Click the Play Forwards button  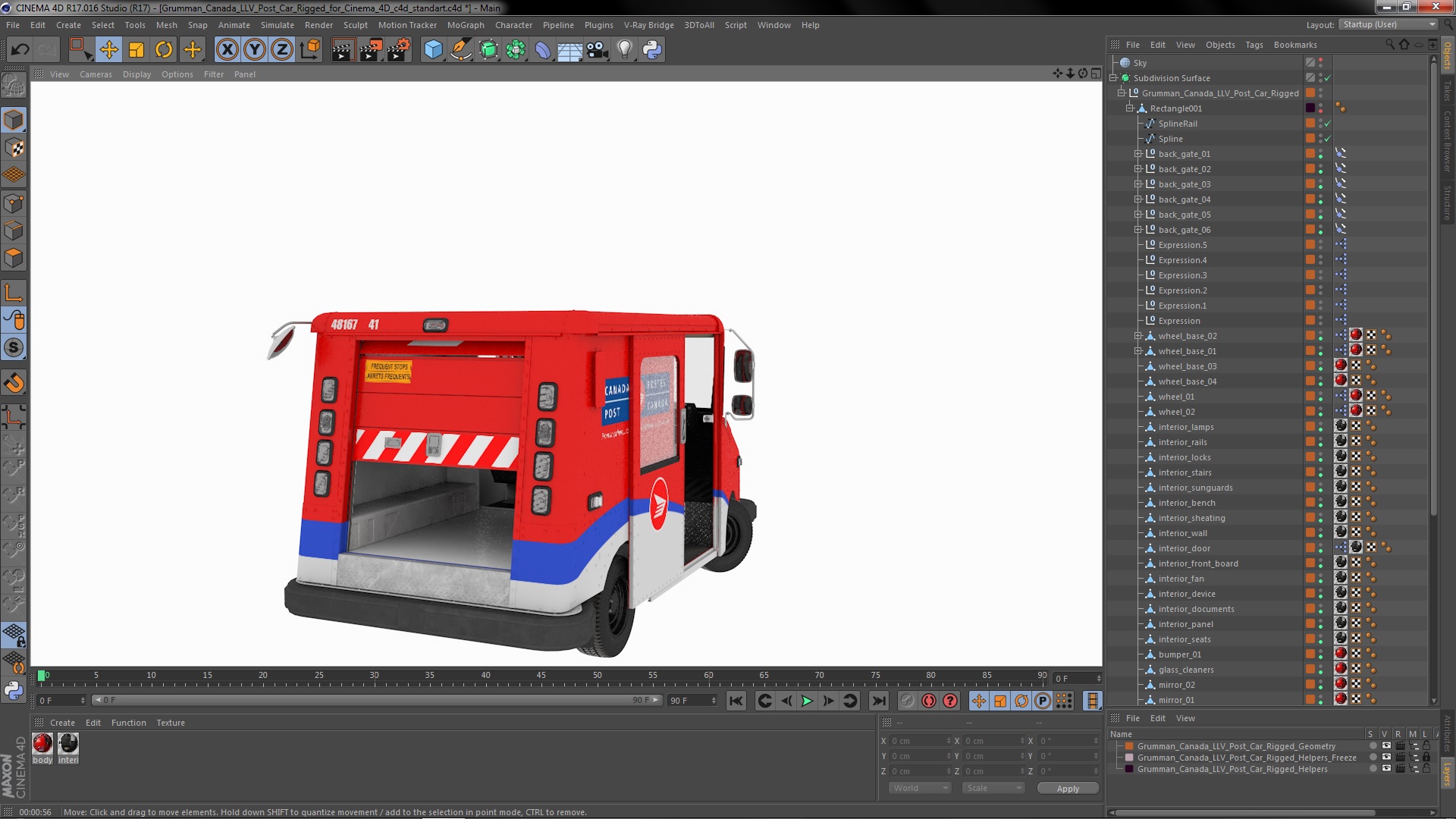tap(807, 701)
